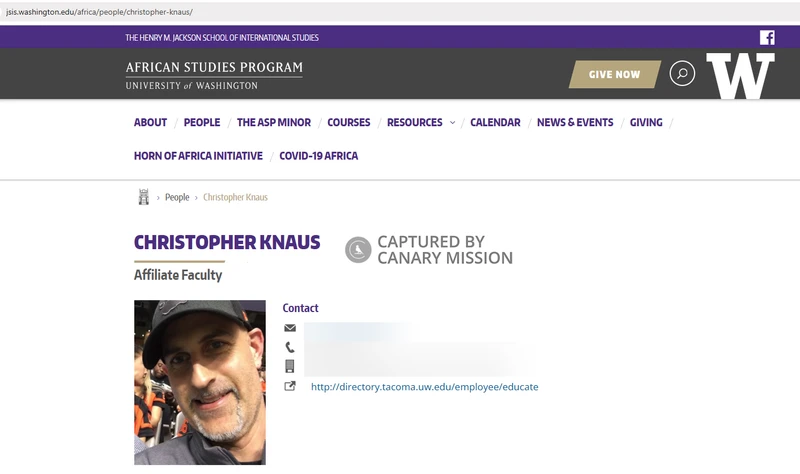The height and width of the screenshot is (474, 800).
Task: Open Horn of Africa Initiative page
Action: click(198, 156)
